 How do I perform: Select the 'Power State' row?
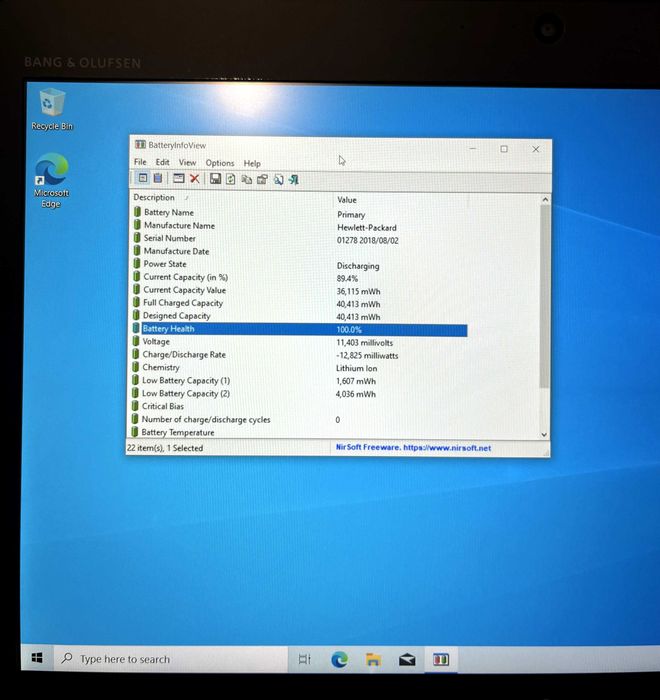pyautogui.click(x=299, y=265)
